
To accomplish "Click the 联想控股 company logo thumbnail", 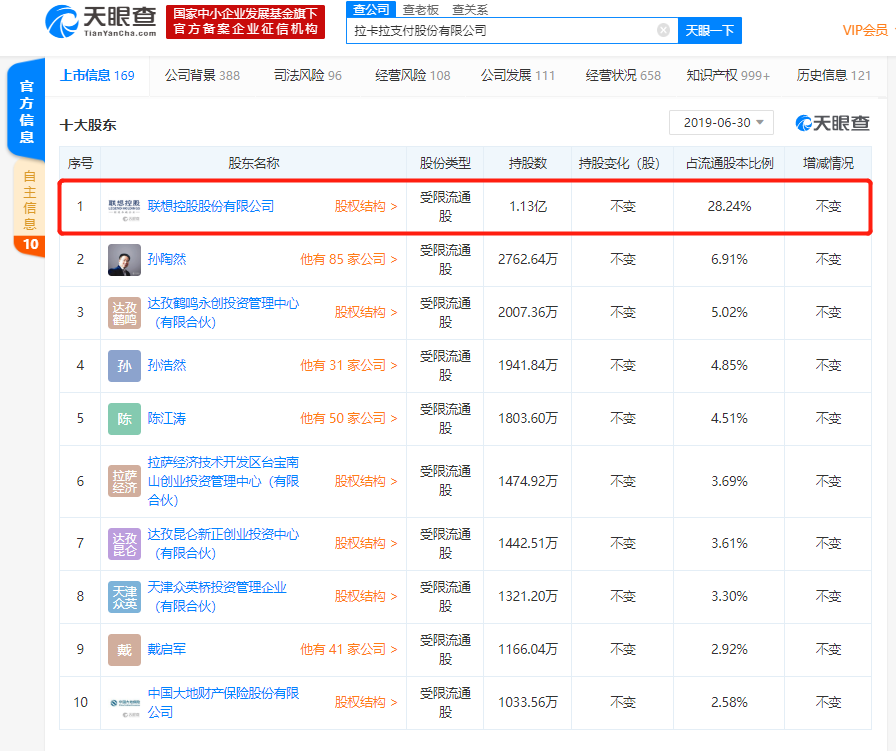I will tap(124, 210).
